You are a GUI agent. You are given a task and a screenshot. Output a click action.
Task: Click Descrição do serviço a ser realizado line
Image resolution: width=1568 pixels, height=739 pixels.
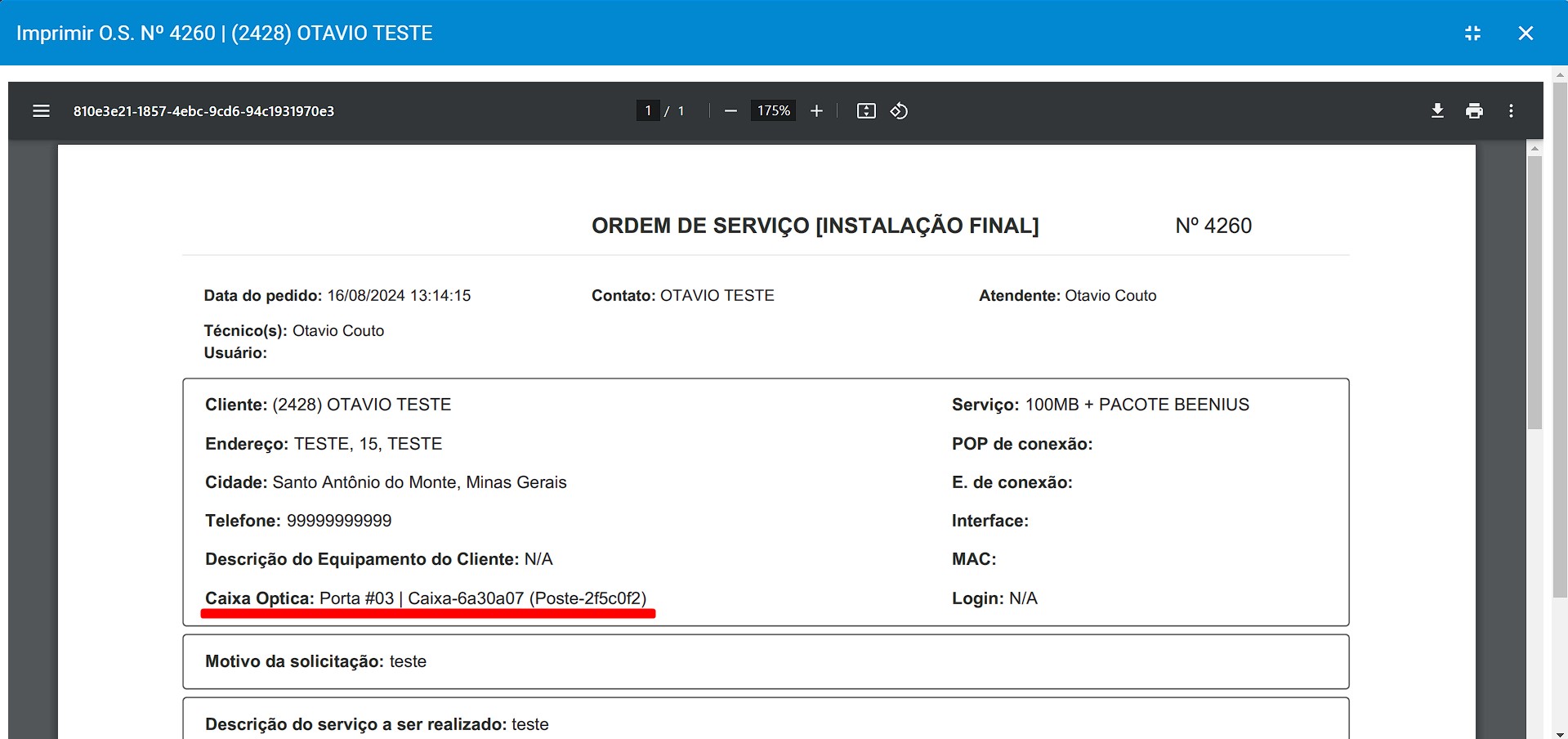coord(377,724)
